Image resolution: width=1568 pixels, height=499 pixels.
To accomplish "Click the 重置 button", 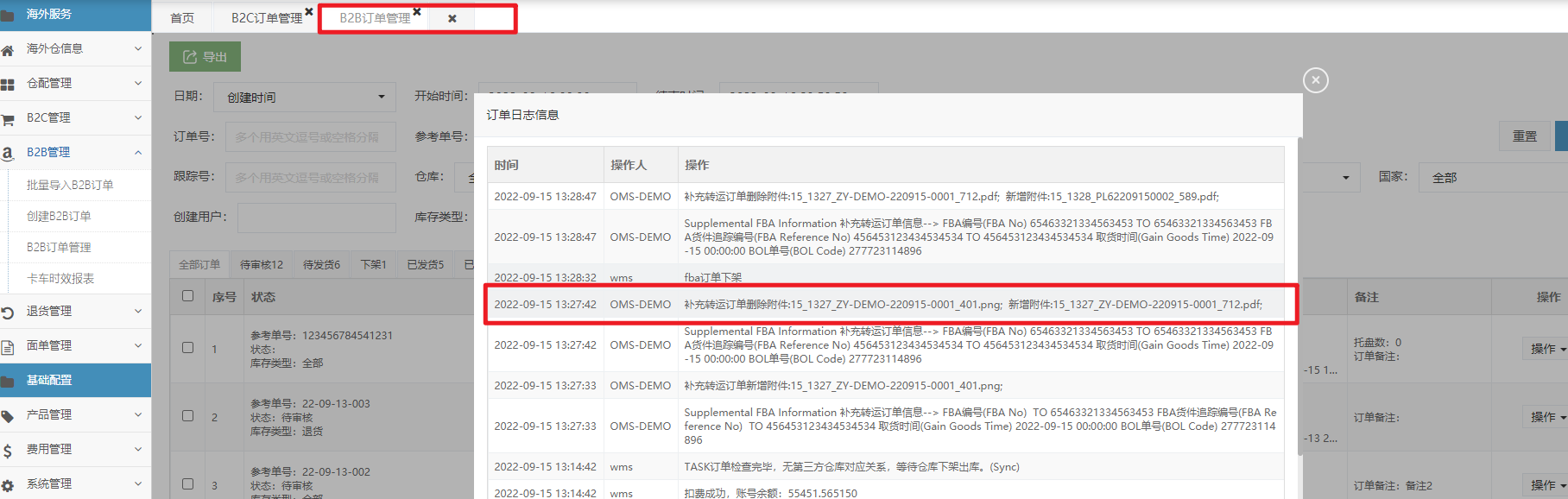I will pos(1525,136).
